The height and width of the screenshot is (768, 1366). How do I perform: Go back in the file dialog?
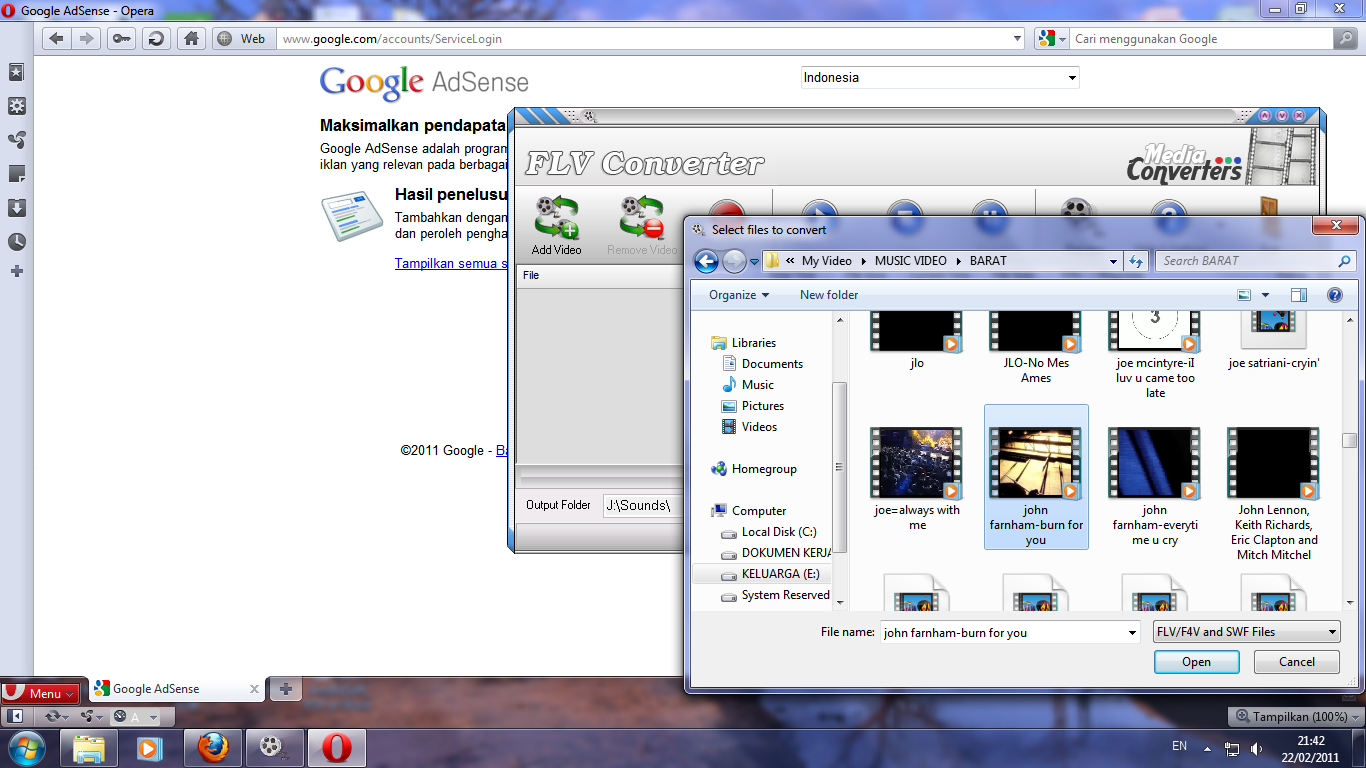(x=706, y=261)
